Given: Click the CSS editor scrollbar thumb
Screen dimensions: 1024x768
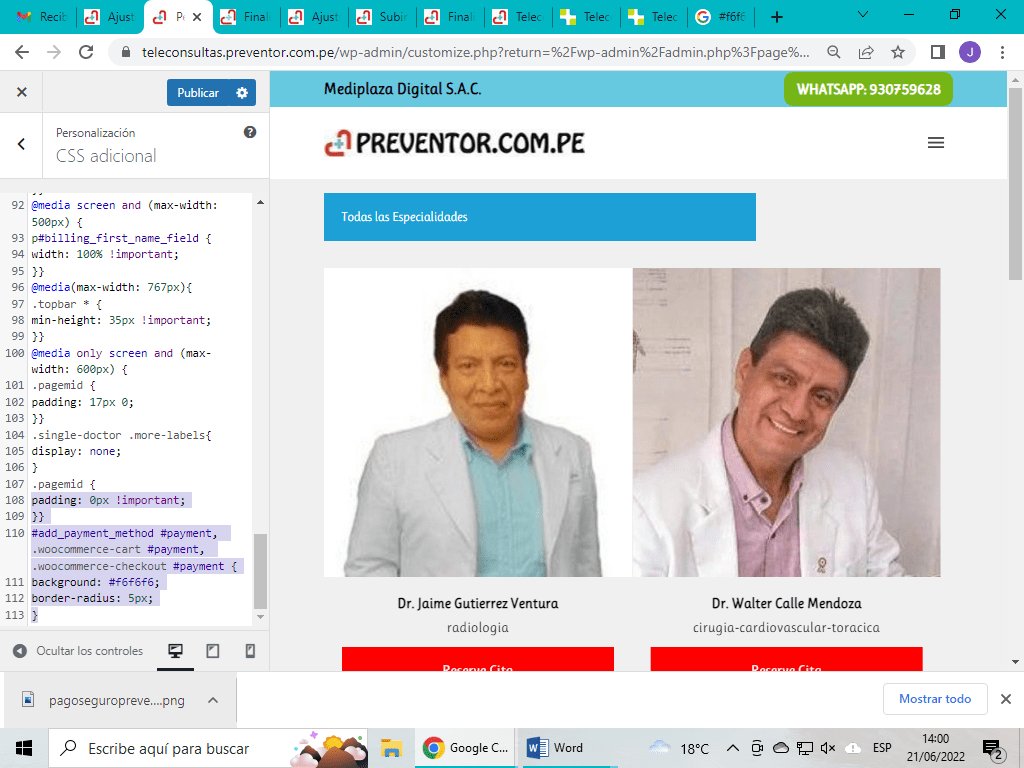Looking at the screenshot, I should [x=260, y=571].
